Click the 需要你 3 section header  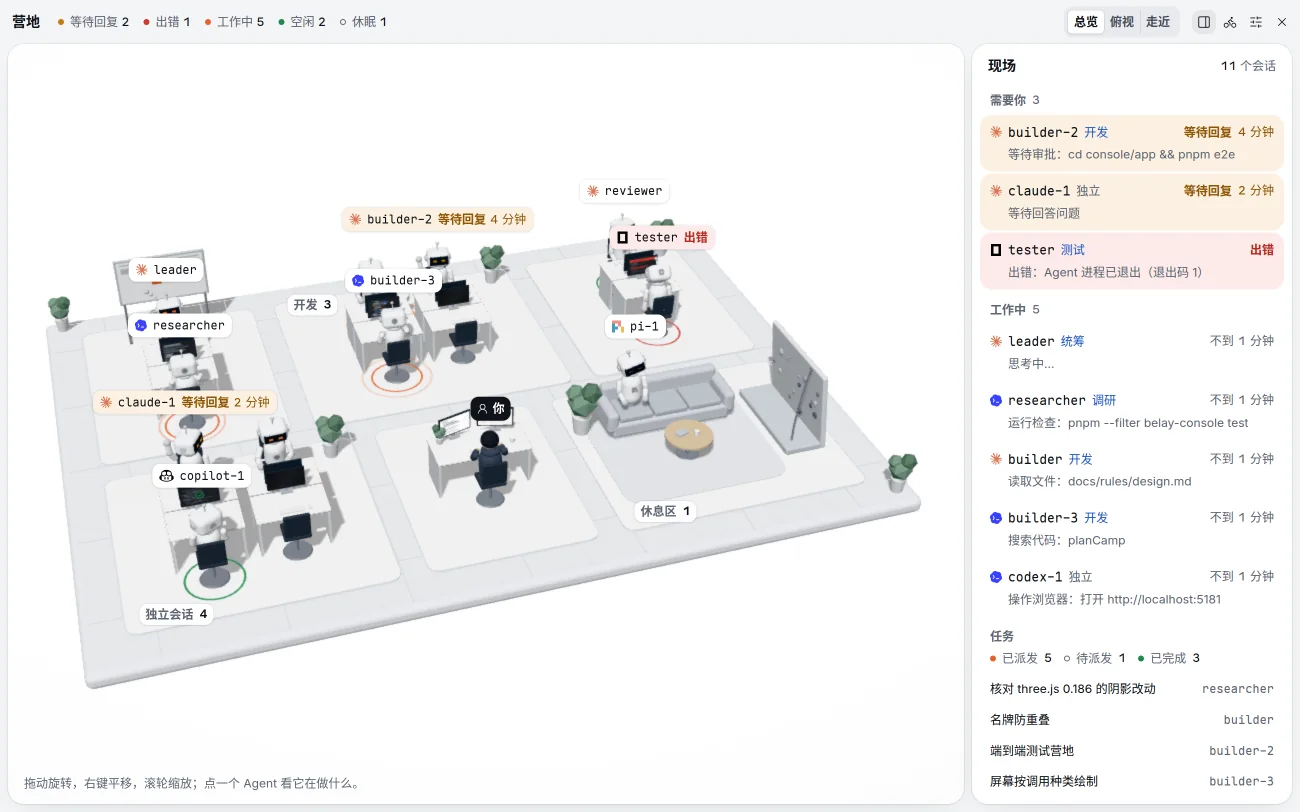1015,100
